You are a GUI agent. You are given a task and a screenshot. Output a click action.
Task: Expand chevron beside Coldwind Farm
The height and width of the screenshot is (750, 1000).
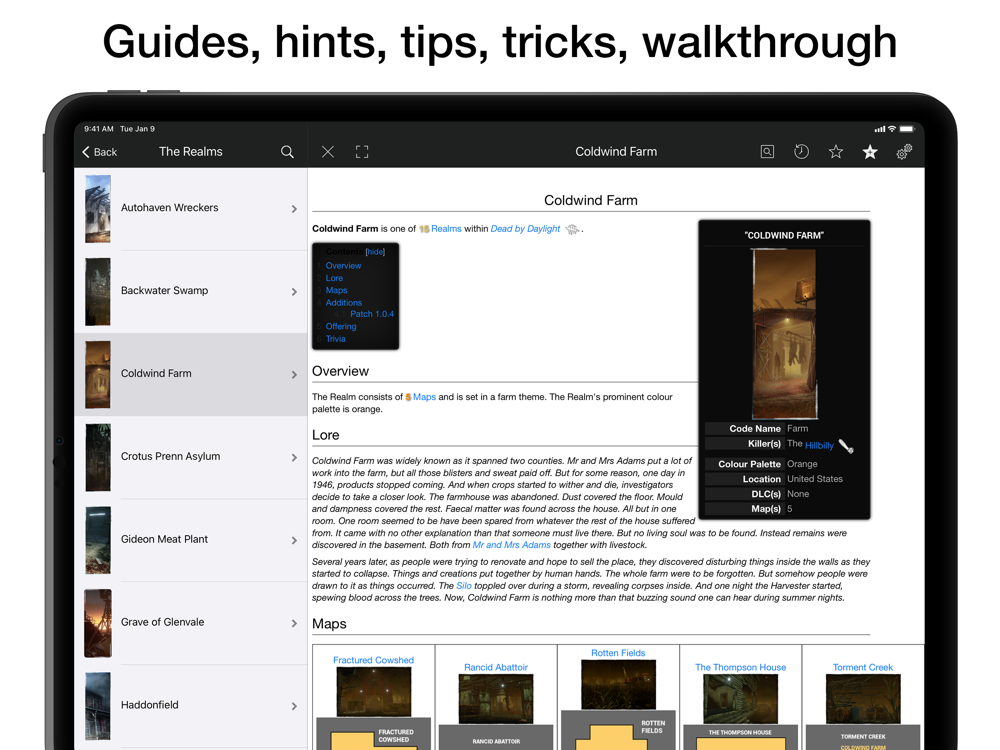pos(294,374)
